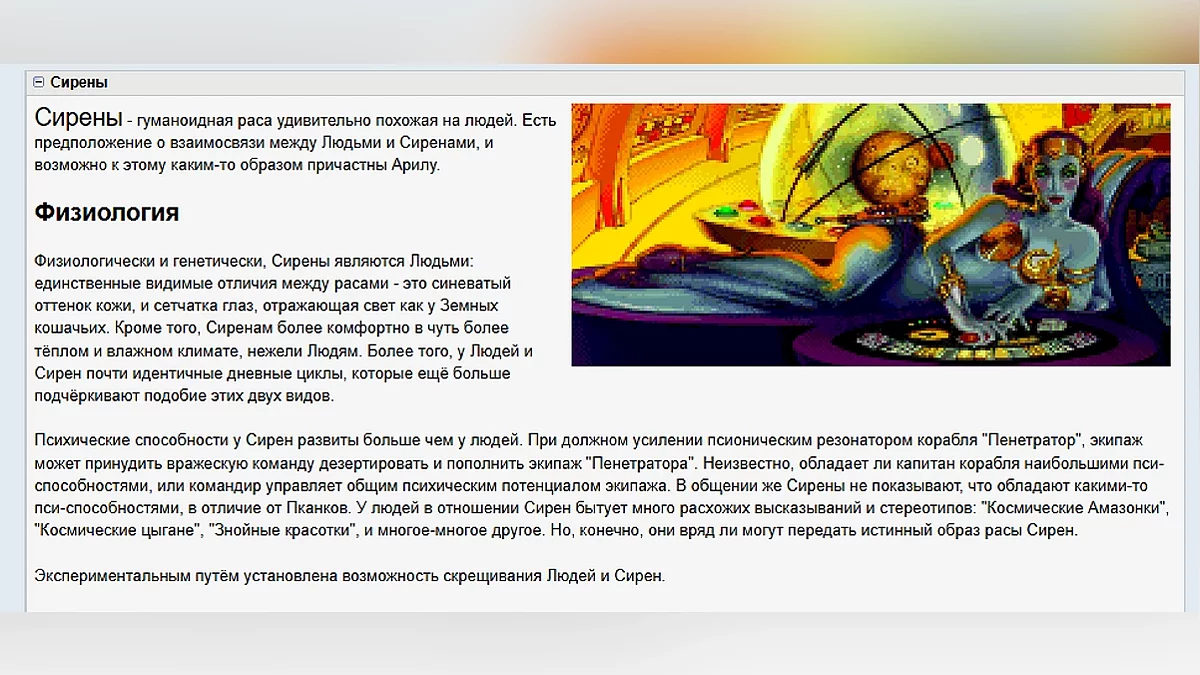Collapse the Сирены section
The width and height of the screenshot is (1200, 675).
pos(38,82)
